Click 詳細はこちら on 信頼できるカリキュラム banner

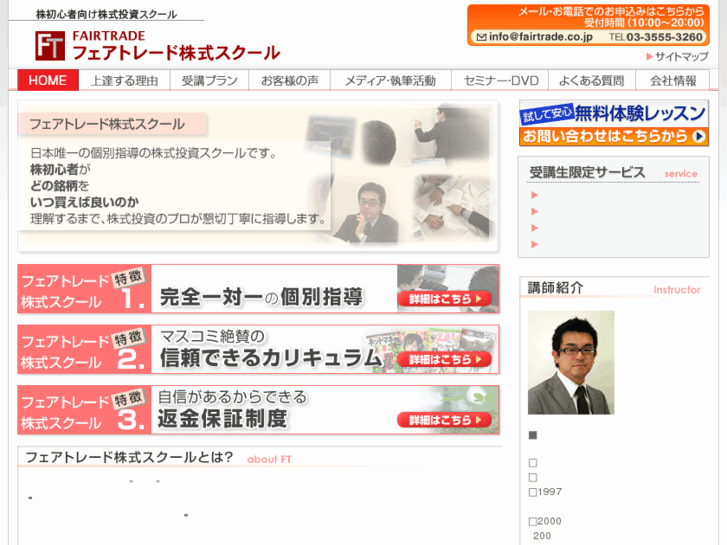(x=444, y=359)
